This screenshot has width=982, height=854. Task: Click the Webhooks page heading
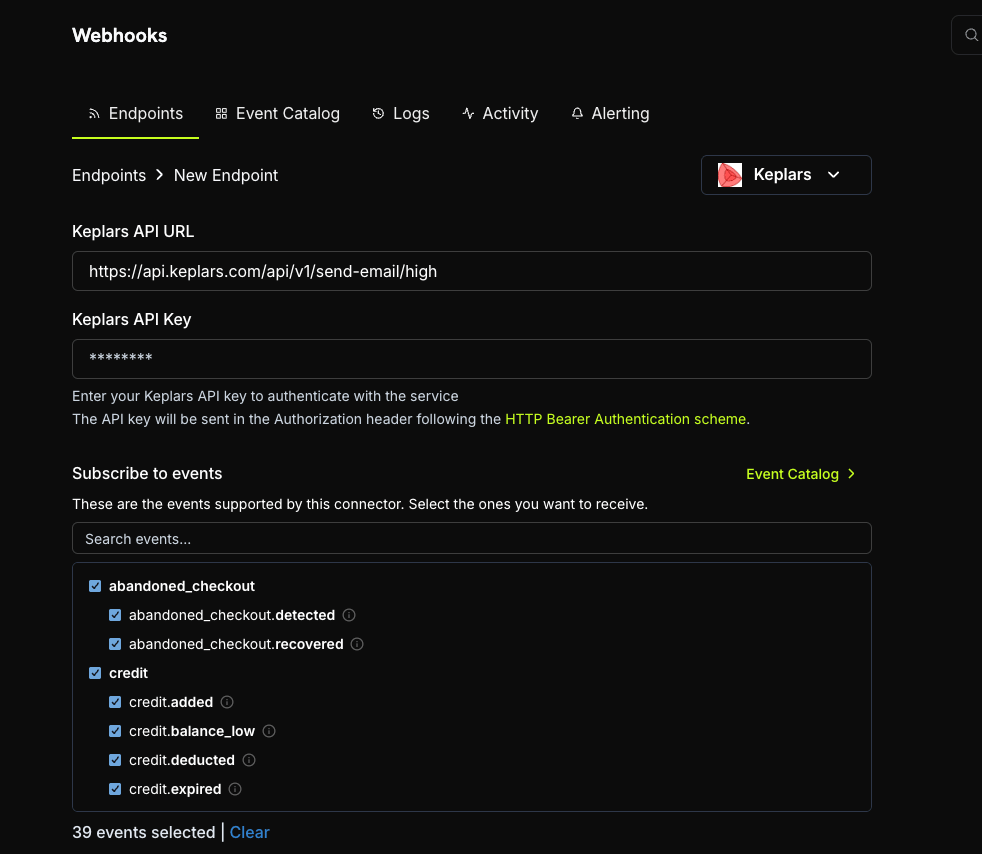pos(120,35)
